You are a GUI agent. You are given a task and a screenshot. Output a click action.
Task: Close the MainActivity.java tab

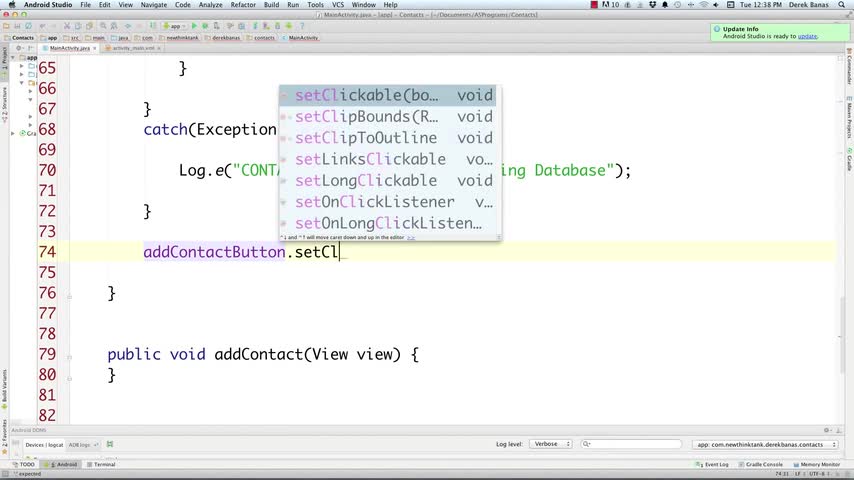pyautogui.click(x=95, y=48)
